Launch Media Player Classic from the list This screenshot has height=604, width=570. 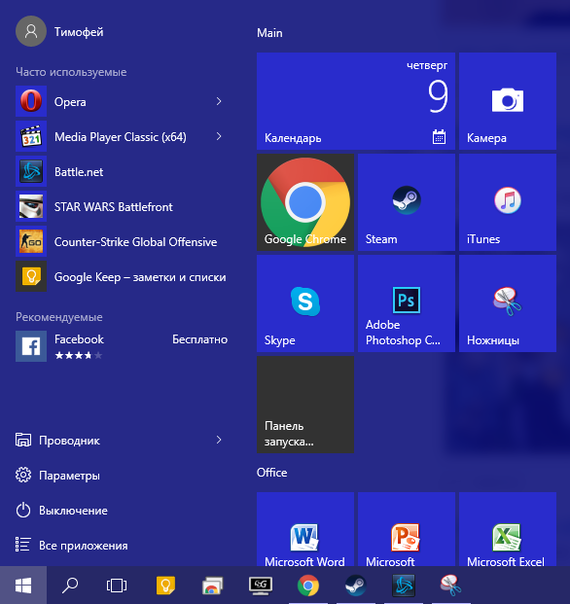click(x=120, y=137)
